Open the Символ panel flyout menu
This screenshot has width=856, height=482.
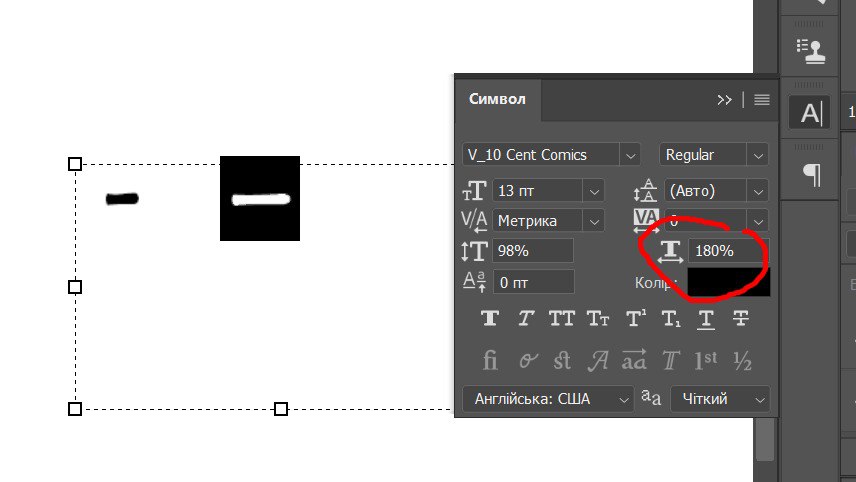pyautogui.click(x=762, y=100)
